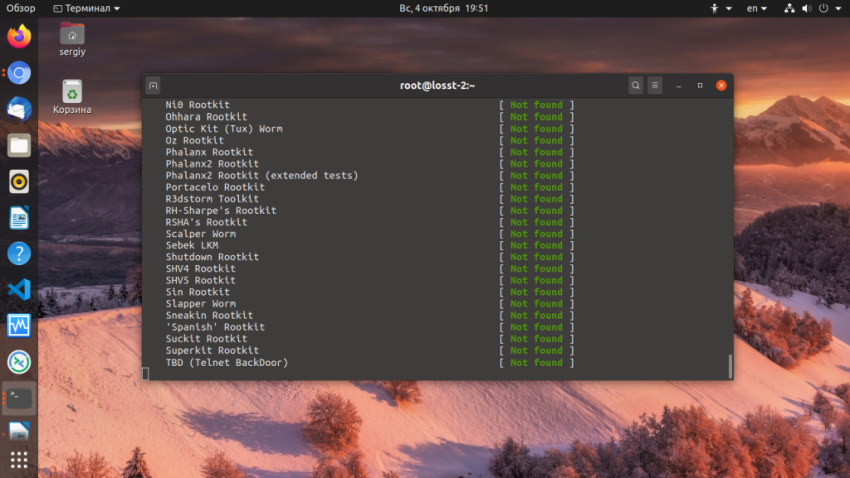Open the terminal hamburger menu
850x478 pixels.
655,86
